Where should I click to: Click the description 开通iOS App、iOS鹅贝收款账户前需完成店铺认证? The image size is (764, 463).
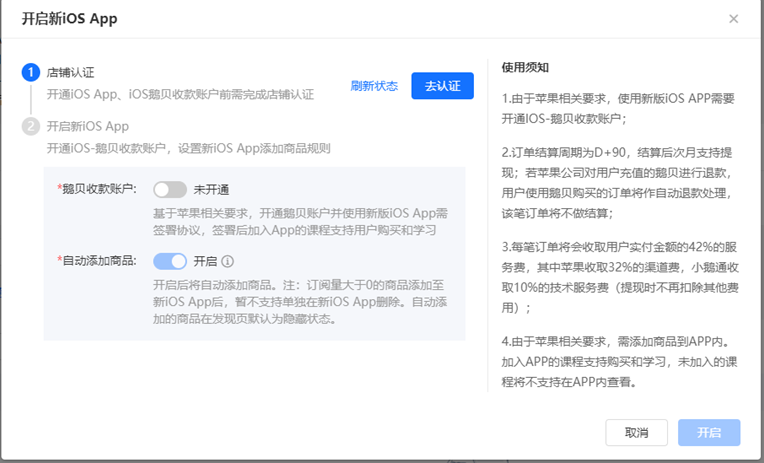click(x=180, y=94)
